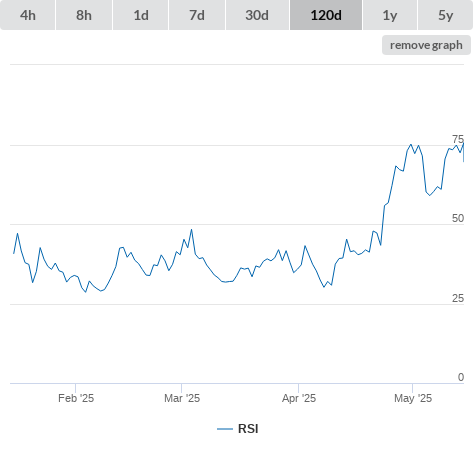Select the 8h time range tab
This screenshot has height=455, width=474.
pyautogui.click(x=84, y=15)
